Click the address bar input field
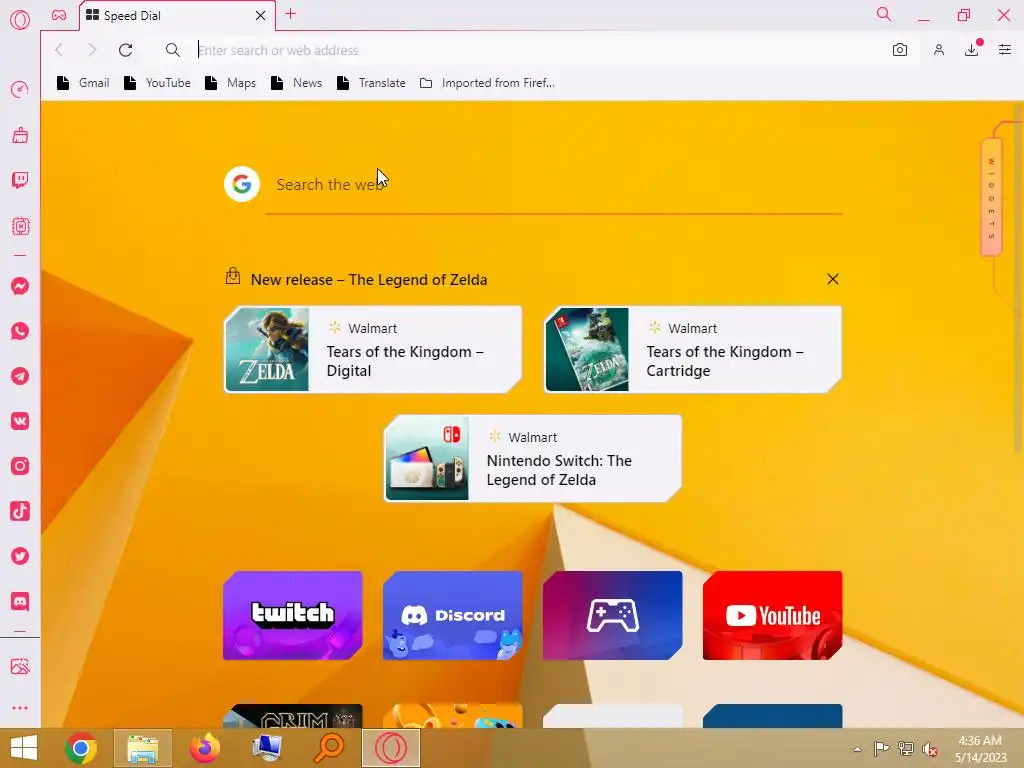The width and height of the screenshot is (1024, 768). (x=539, y=50)
